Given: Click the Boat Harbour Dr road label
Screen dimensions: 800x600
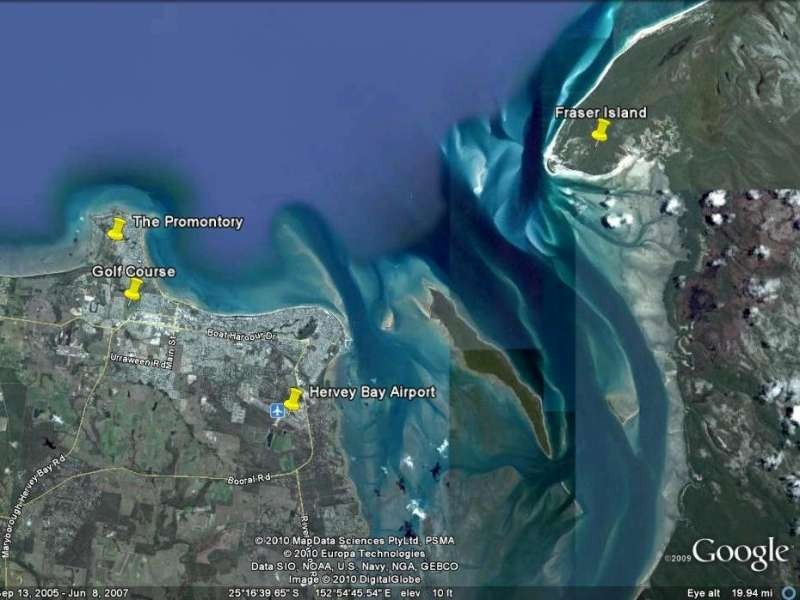Looking at the screenshot, I should [x=242, y=333].
